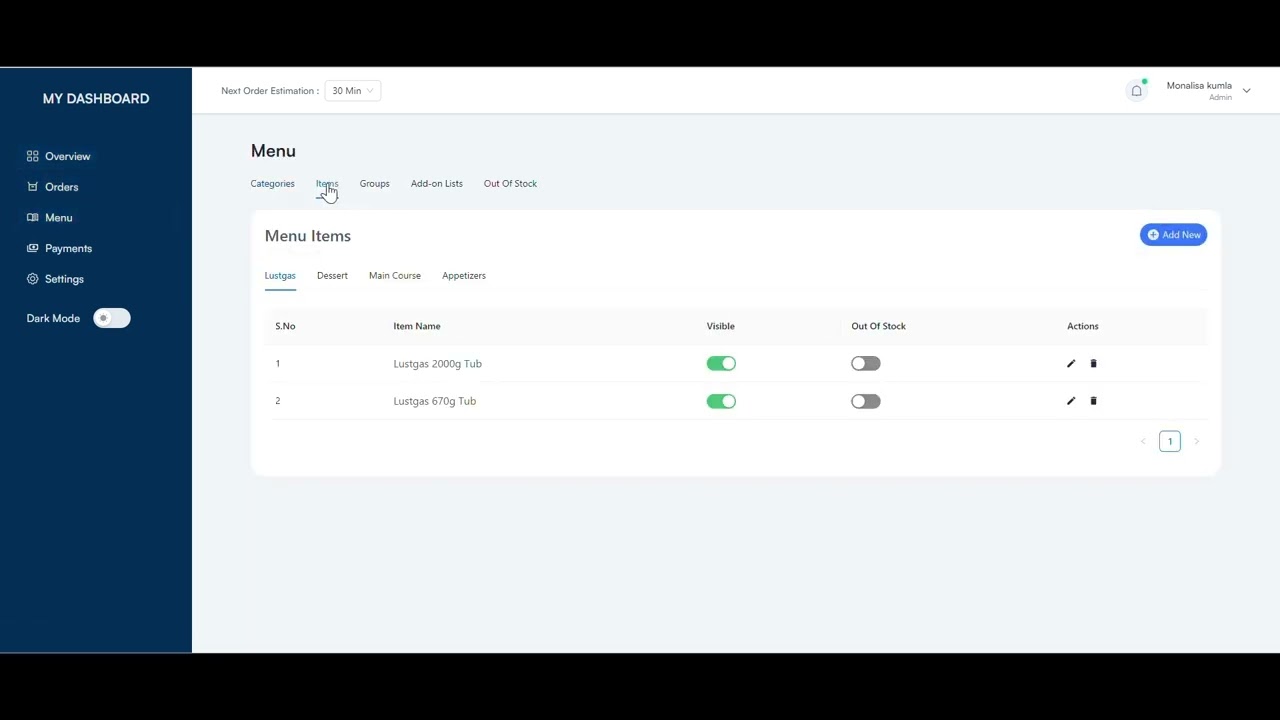The height and width of the screenshot is (720, 1280).
Task: Click Monalisa kumla user name
Action: (x=1199, y=86)
